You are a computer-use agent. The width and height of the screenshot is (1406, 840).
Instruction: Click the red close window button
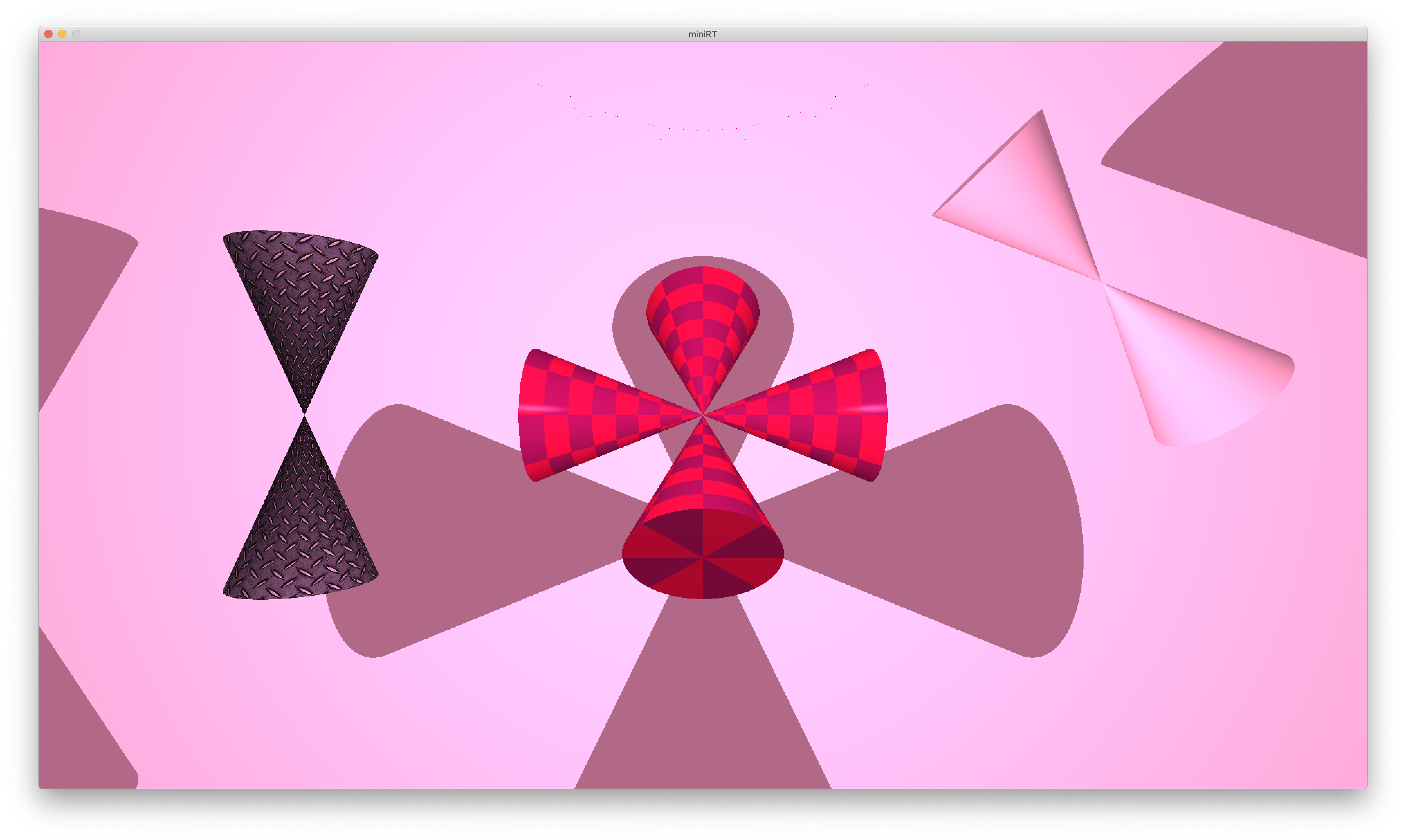[x=49, y=34]
